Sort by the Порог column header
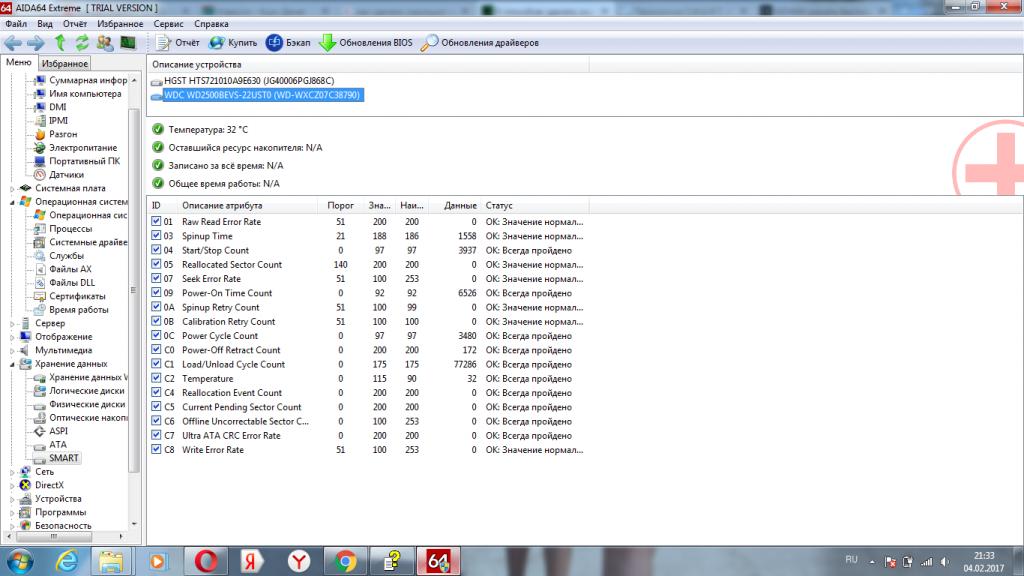Screen dimensions: 1024x576 pos(340,206)
